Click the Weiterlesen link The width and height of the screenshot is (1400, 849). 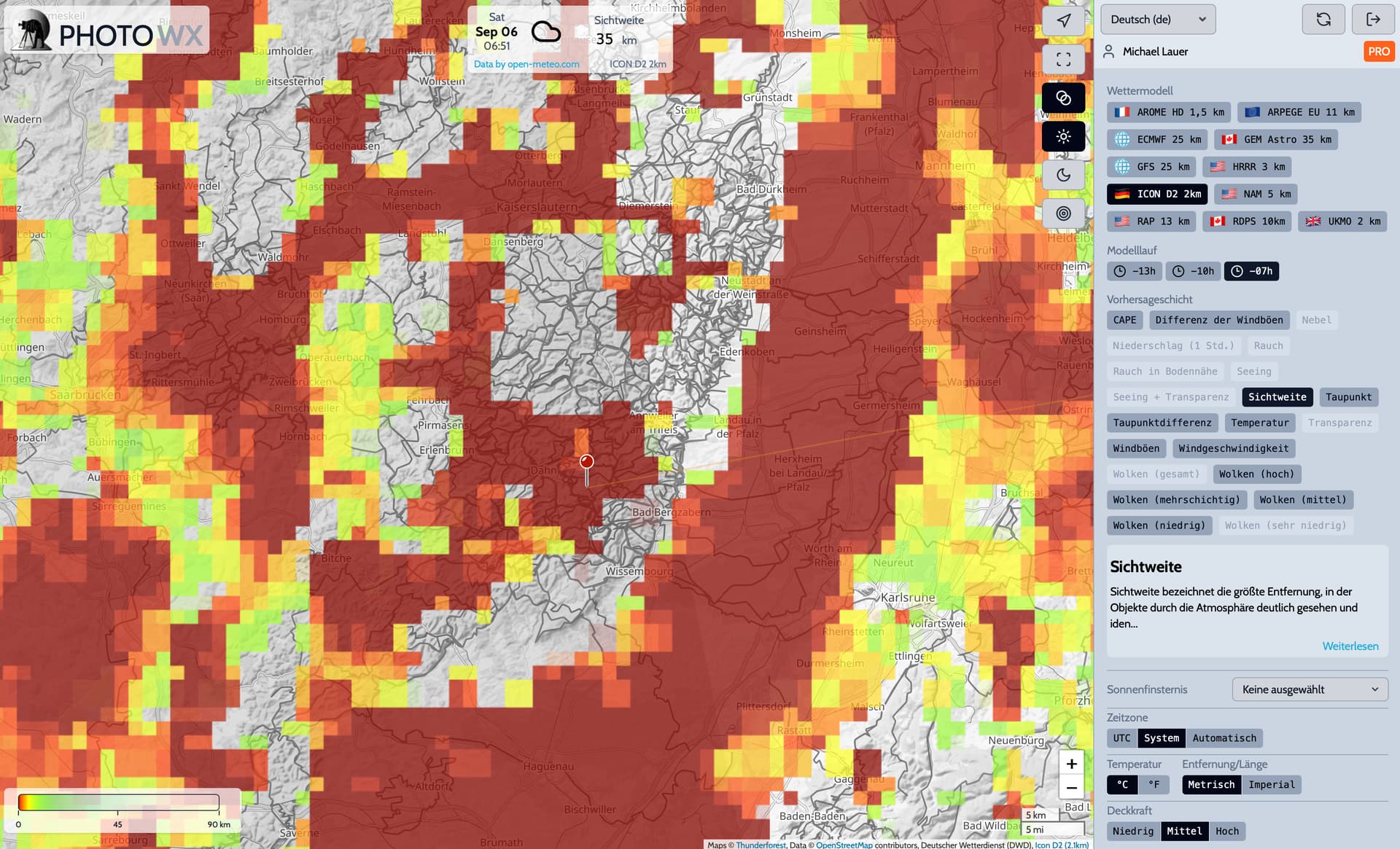pyautogui.click(x=1350, y=646)
